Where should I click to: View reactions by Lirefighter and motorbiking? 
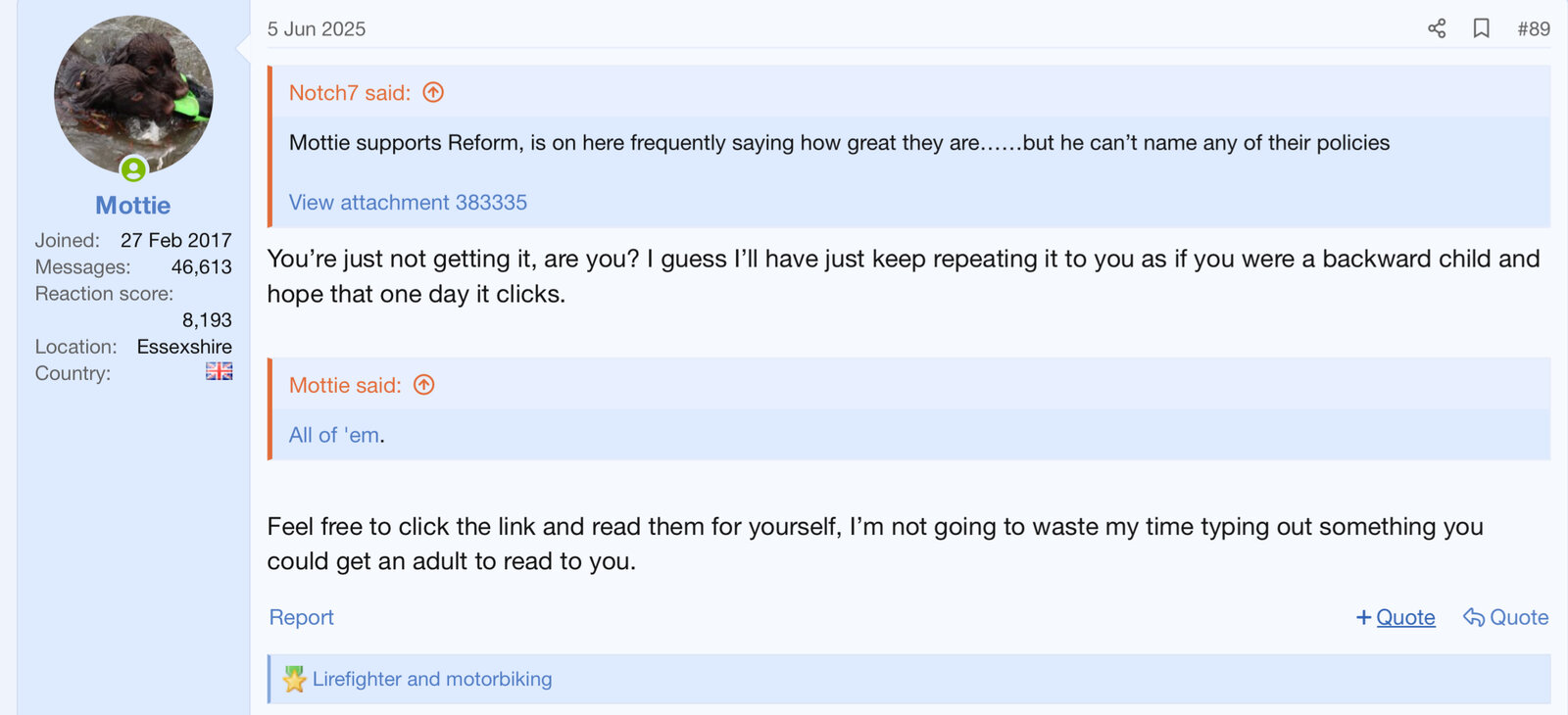(432, 680)
